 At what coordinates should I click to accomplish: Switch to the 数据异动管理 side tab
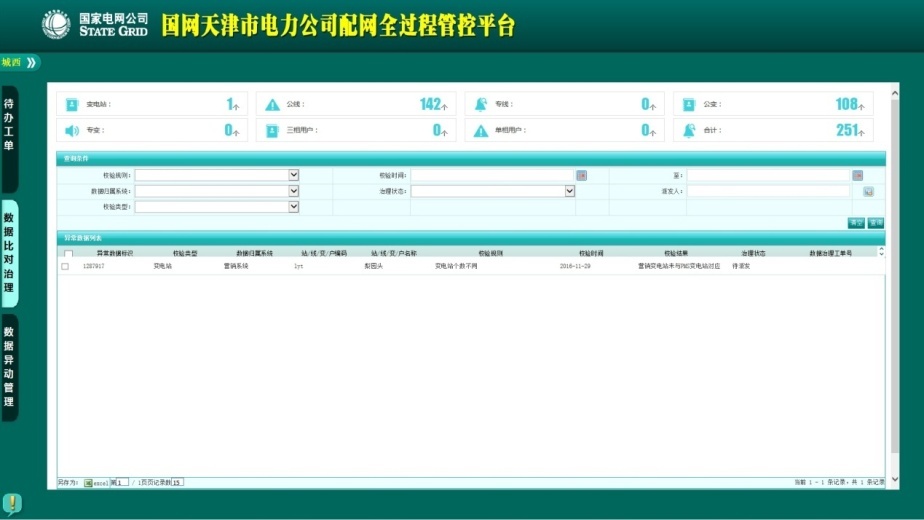[9, 367]
